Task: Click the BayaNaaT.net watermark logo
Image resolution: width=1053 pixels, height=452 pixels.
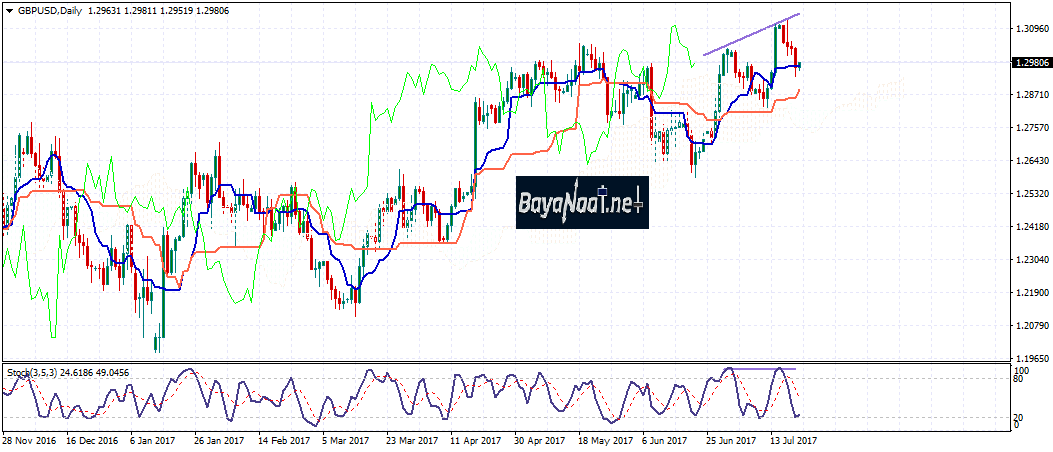Action: click(x=582, y=203)
